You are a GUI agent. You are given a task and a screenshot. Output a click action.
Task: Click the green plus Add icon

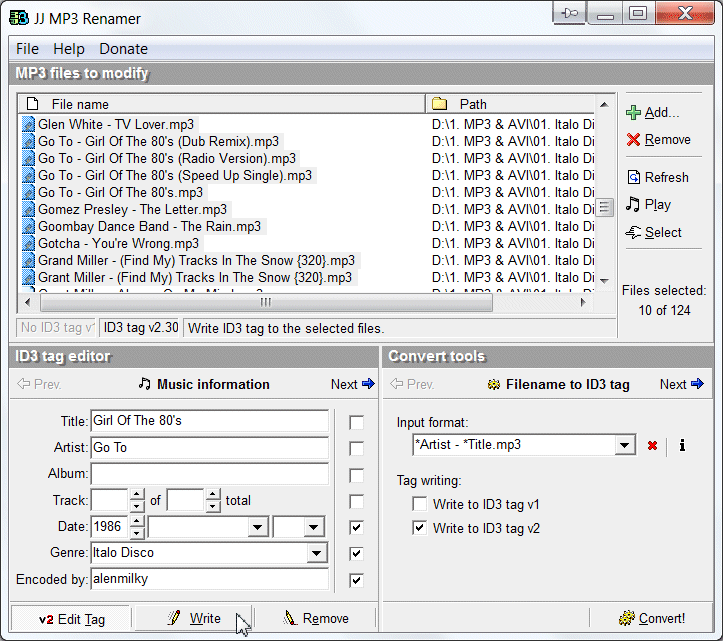(x=634, y=113)
